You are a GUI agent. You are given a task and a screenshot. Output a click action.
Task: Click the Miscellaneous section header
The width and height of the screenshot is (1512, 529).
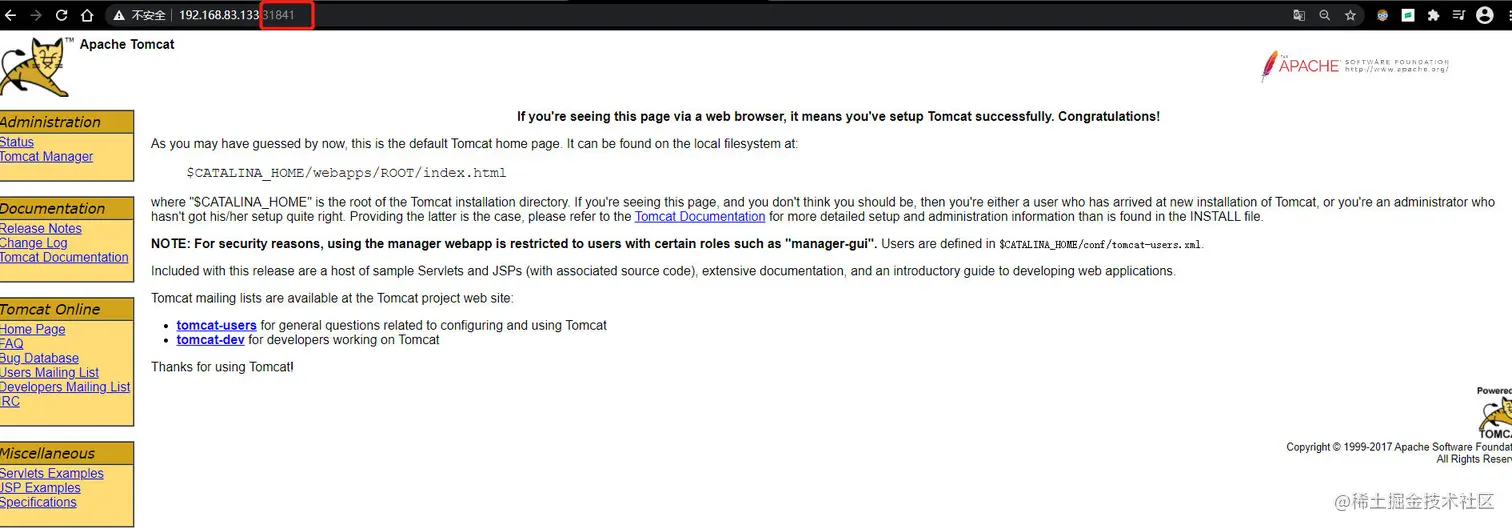[67, 453]
